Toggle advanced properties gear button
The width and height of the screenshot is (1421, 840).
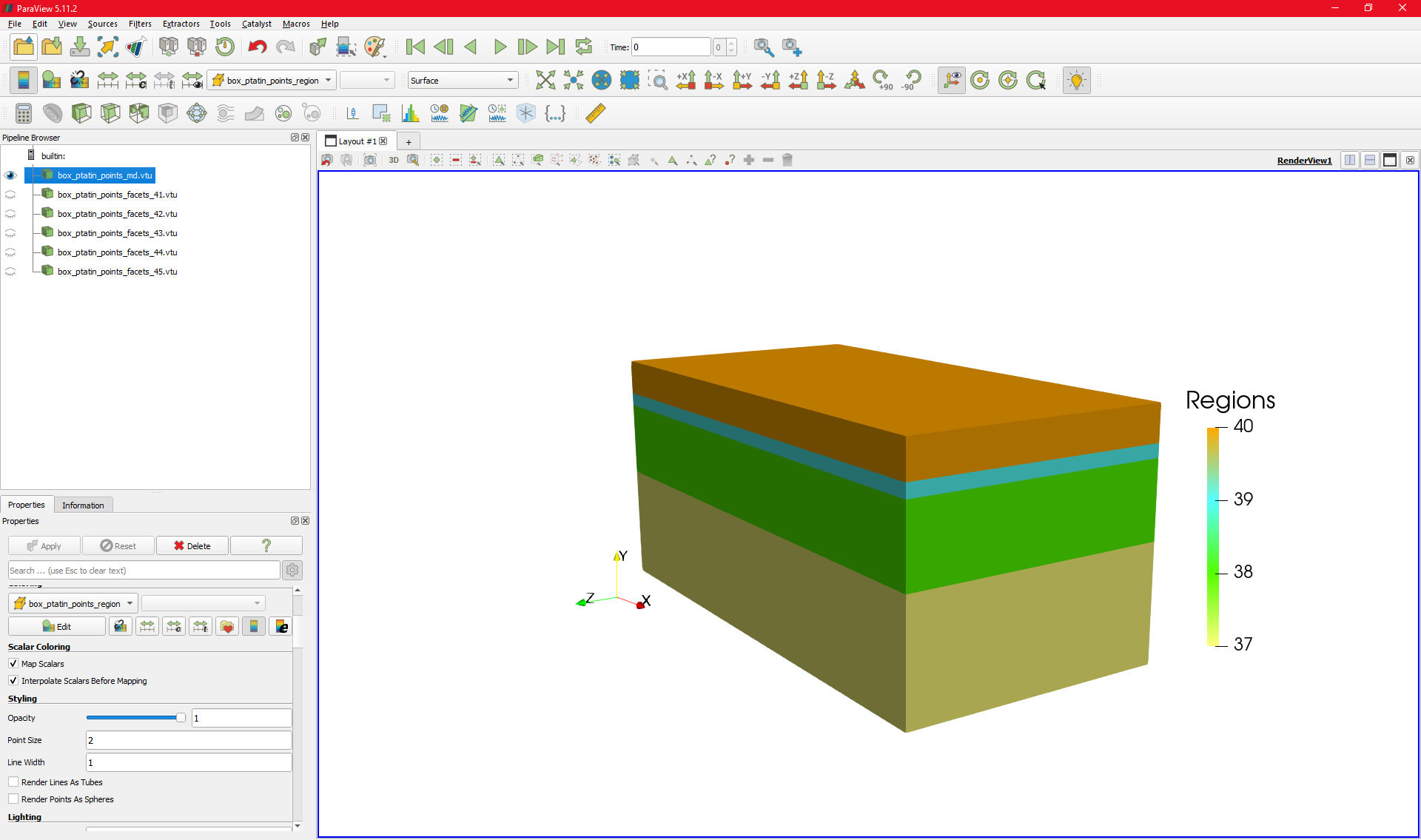tap(292, 570)
